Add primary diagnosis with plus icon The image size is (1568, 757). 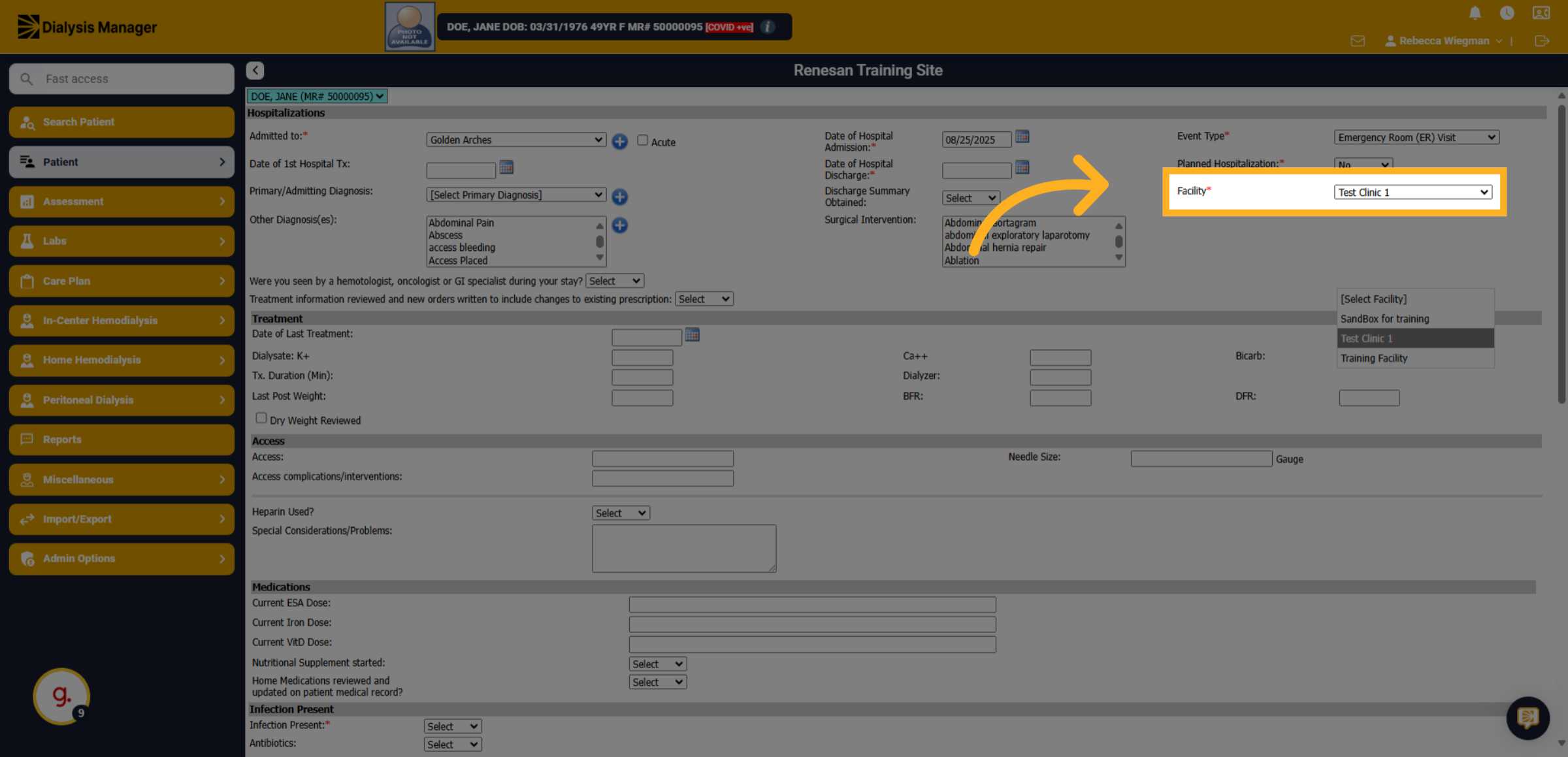(620, 196)
